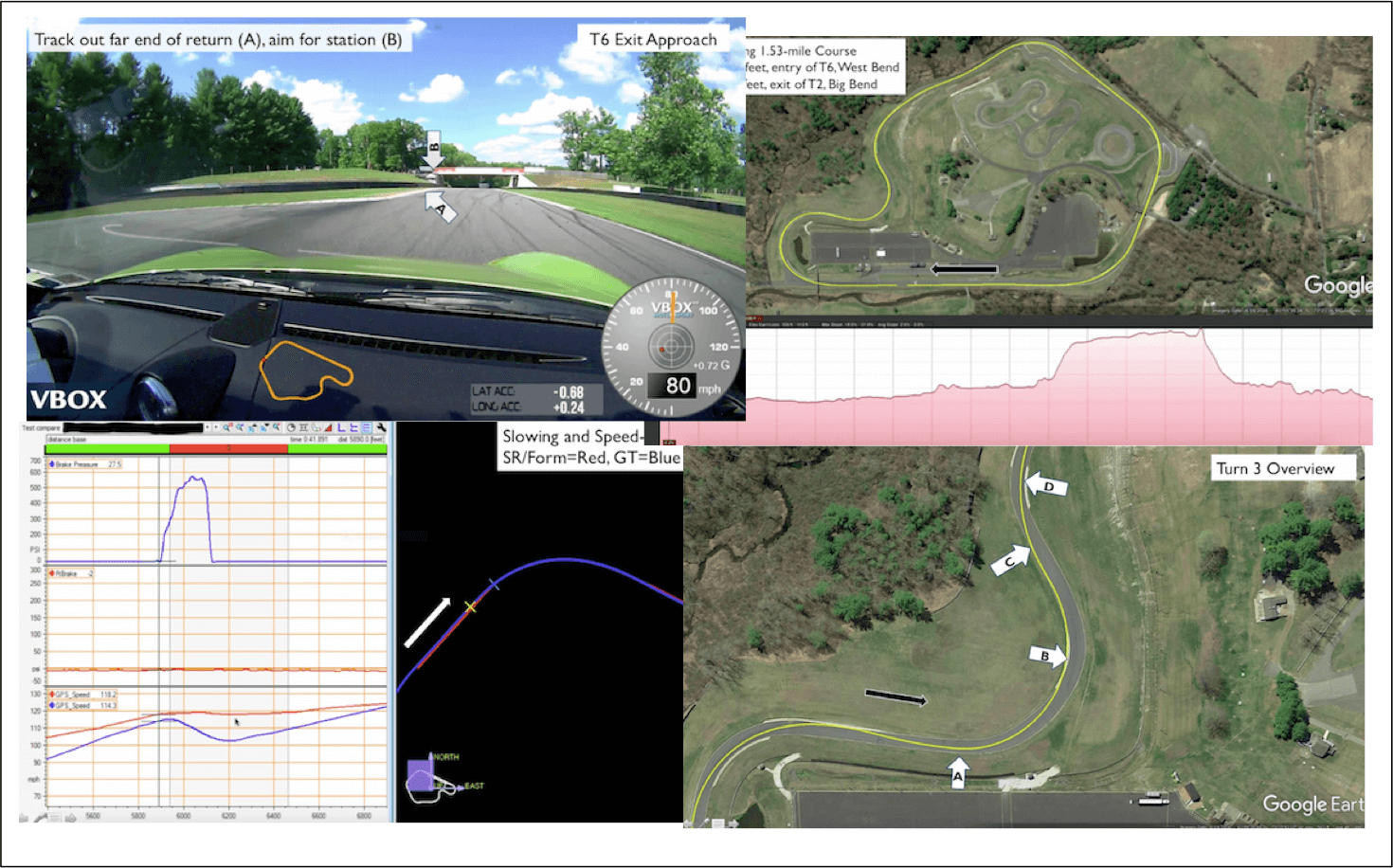The image size is (1393, 868).
Task: Toggle the blue GPS_Speed channel marker
Action: [x=51, y=705]
